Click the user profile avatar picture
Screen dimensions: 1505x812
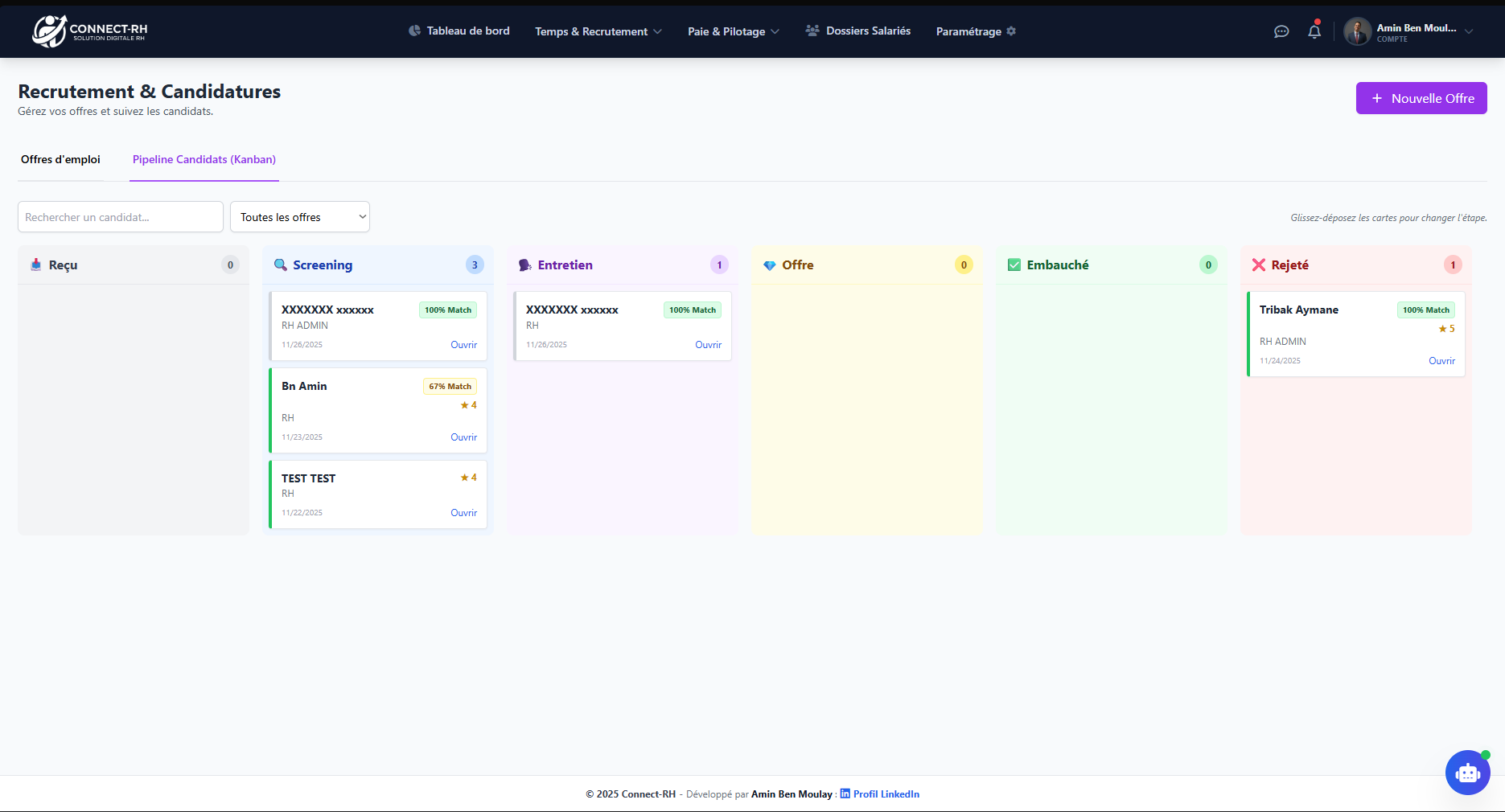1358,31
